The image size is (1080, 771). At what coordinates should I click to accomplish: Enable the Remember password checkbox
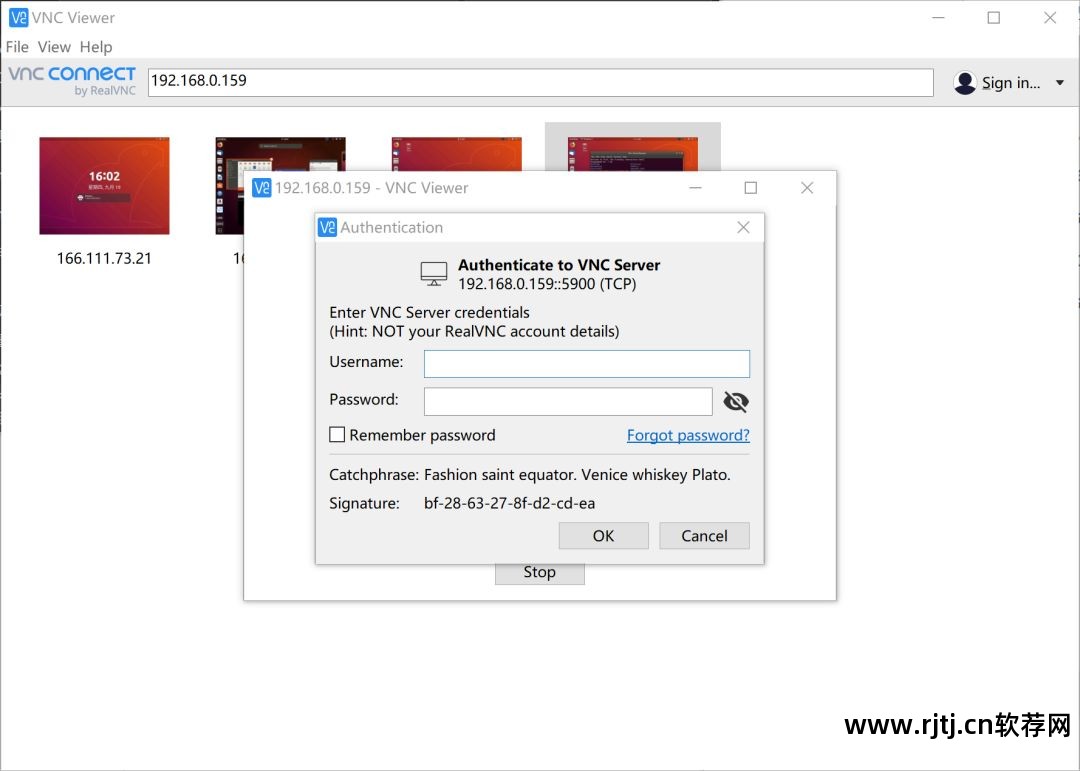[337, 435]
